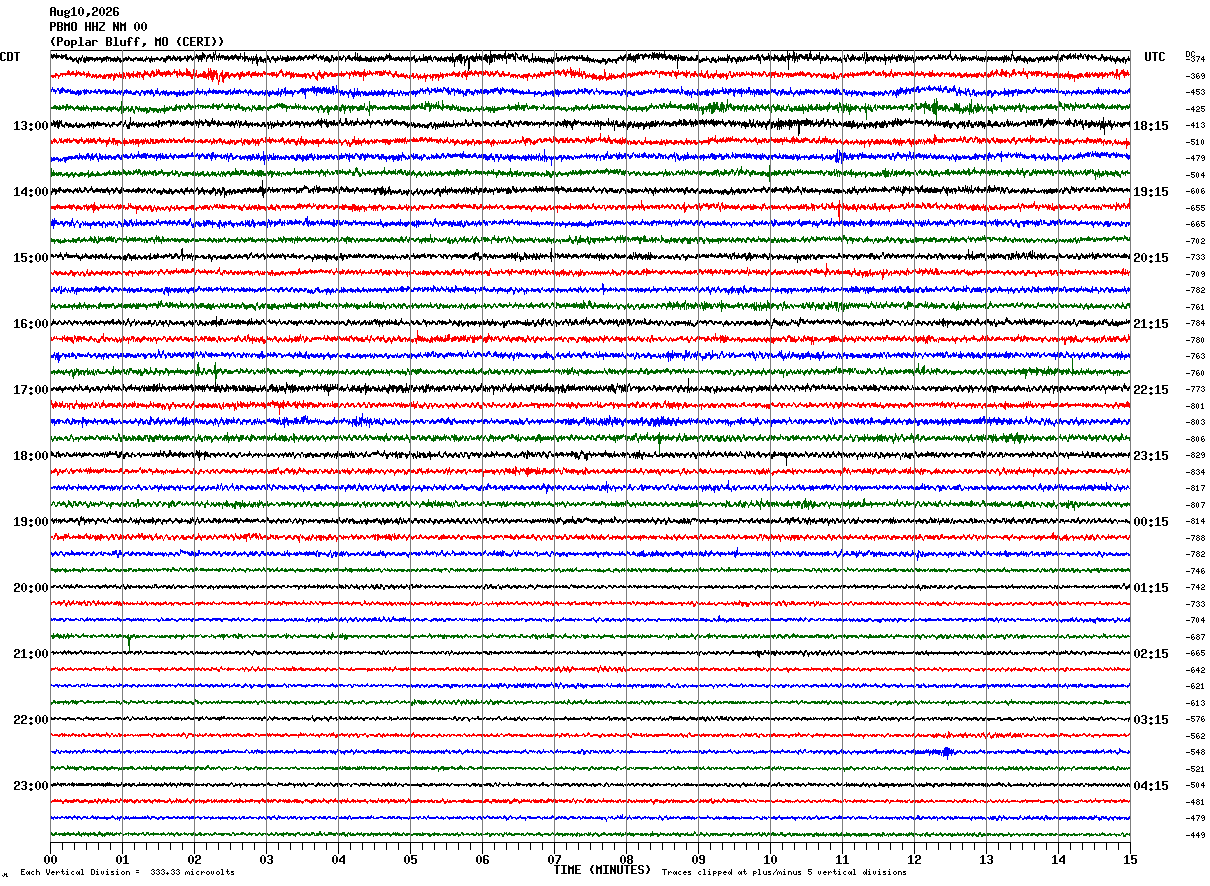Select the 13:00 CDT time label
Viewport: 1210px width, 886px height.
(31, 126)
